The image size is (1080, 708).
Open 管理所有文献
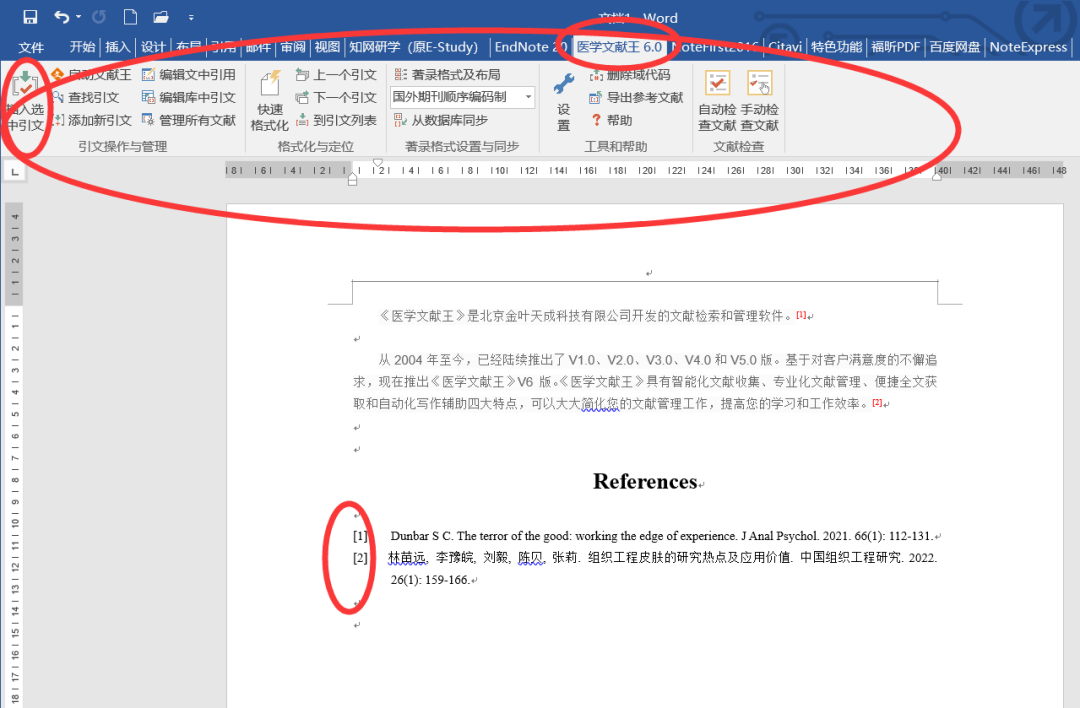pos(188,120)
